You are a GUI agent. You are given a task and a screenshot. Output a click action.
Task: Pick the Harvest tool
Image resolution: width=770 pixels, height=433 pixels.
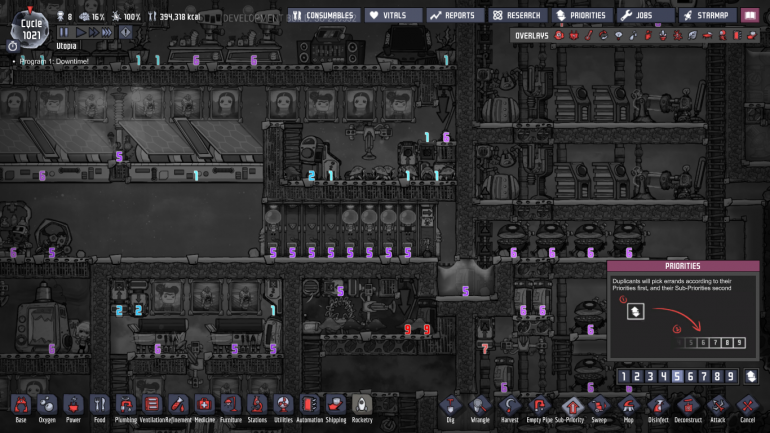[x=510, y=406]
